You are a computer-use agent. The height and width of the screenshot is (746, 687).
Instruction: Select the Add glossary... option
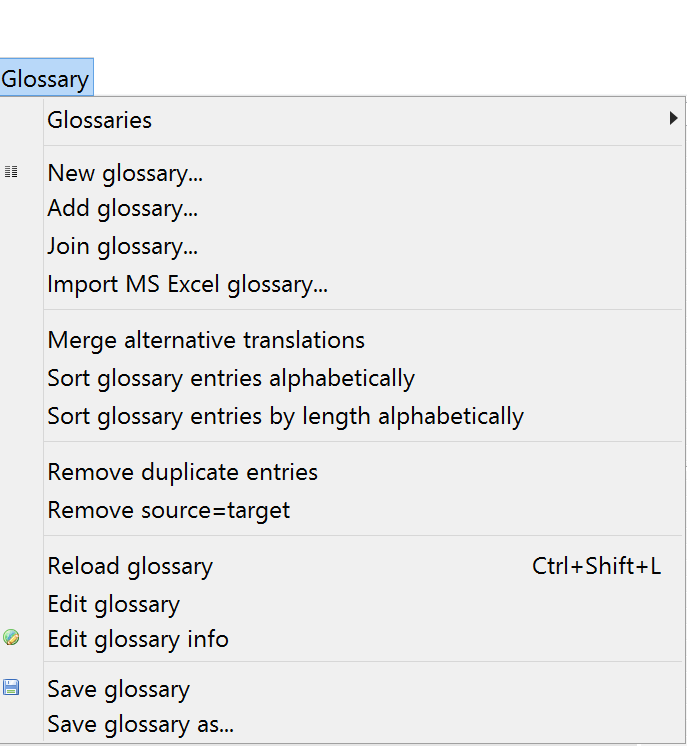122,209
